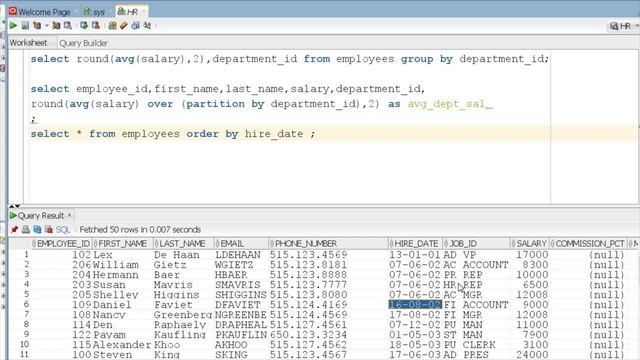Click the red Rollback toolbar icon
Screen dimensions: 640x360
tap(96, 26)
